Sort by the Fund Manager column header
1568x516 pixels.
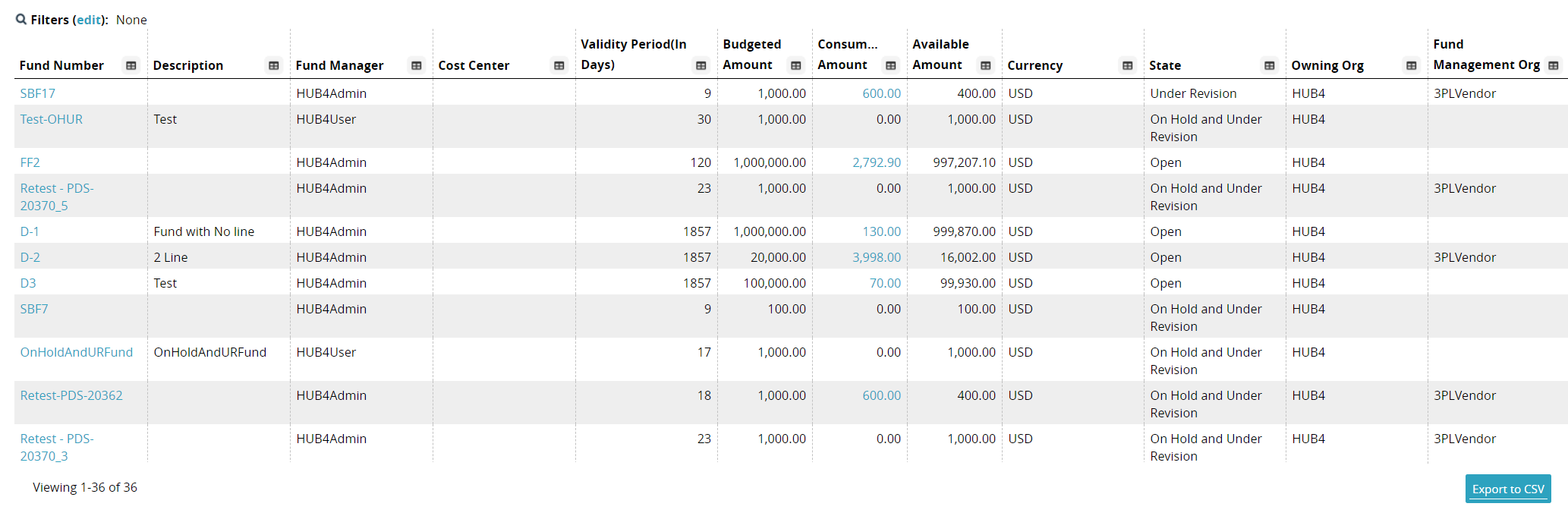[340, 66]
